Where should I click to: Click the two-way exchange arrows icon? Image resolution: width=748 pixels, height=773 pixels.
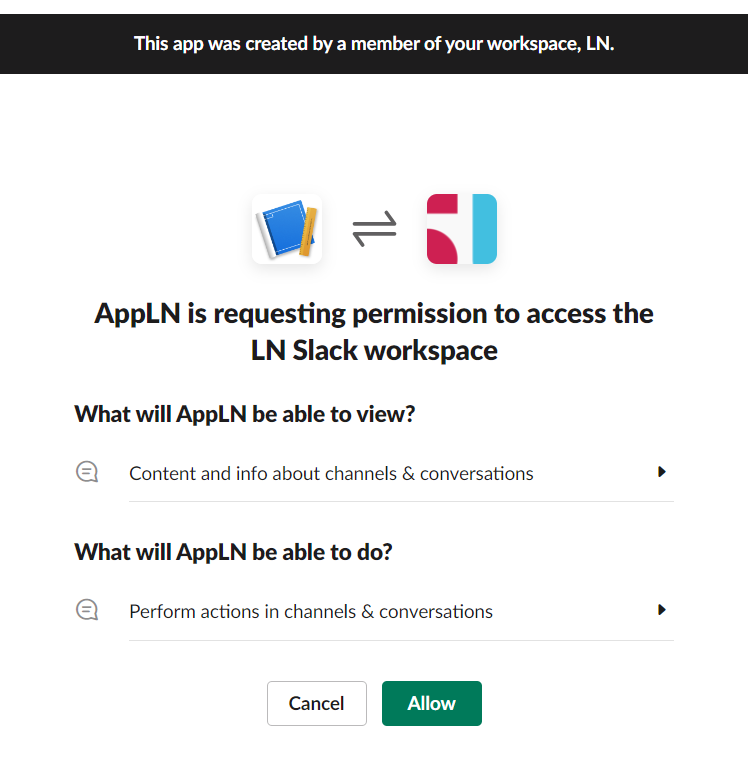tap(374, 230)
